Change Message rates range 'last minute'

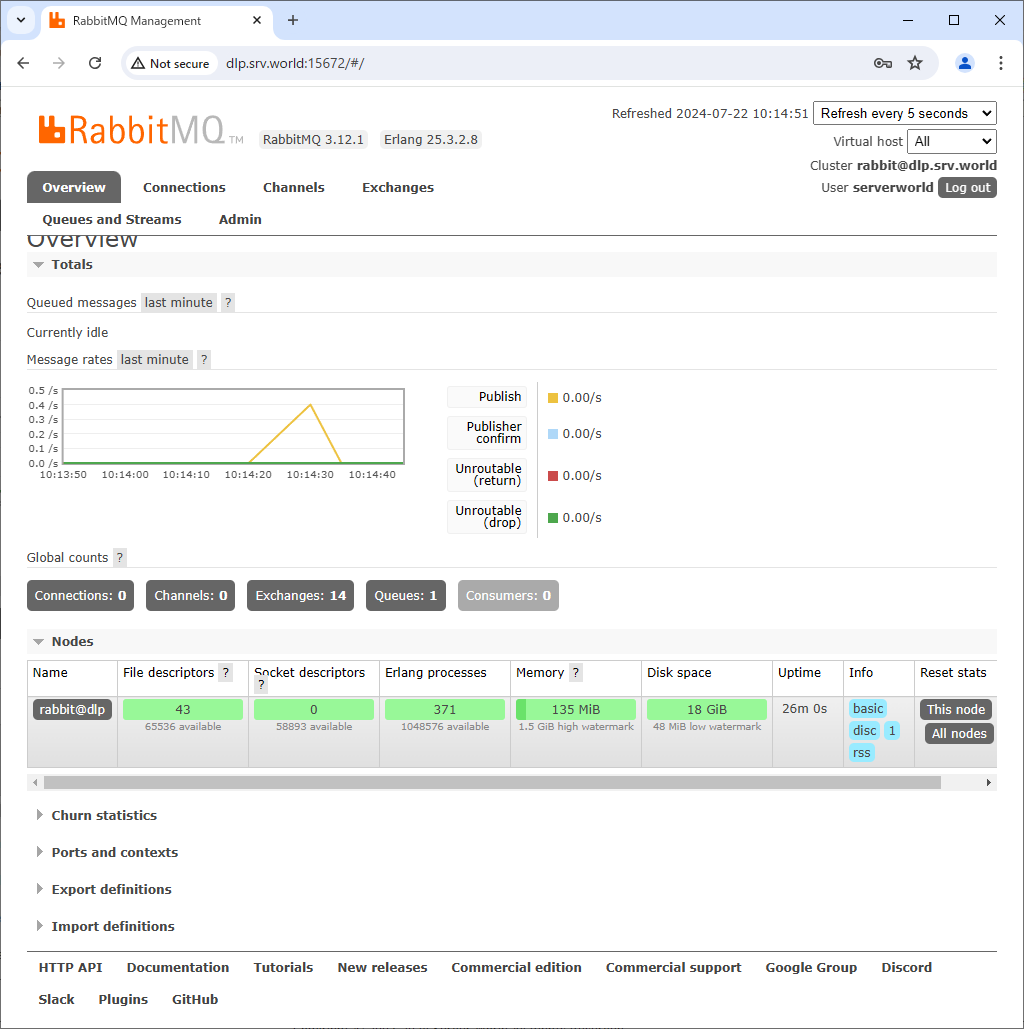[x=154, y=360]
